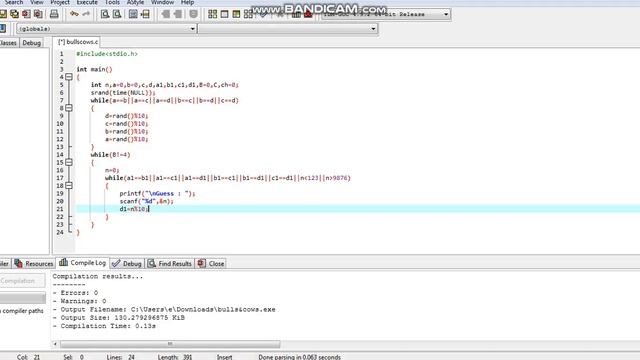Click the 'Length: 391' status entry

click(175, 357)
